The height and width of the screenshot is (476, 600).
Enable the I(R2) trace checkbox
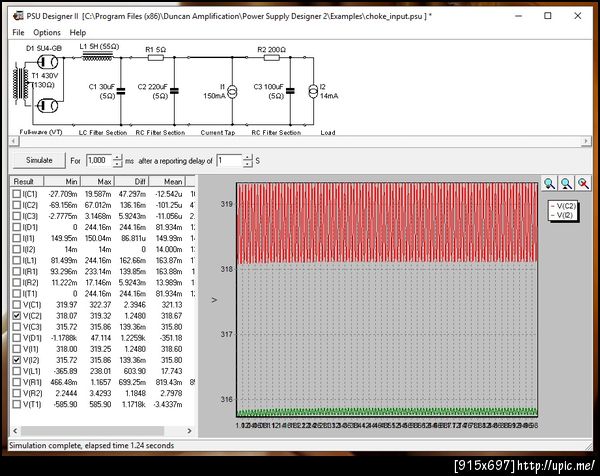[16, 282]
